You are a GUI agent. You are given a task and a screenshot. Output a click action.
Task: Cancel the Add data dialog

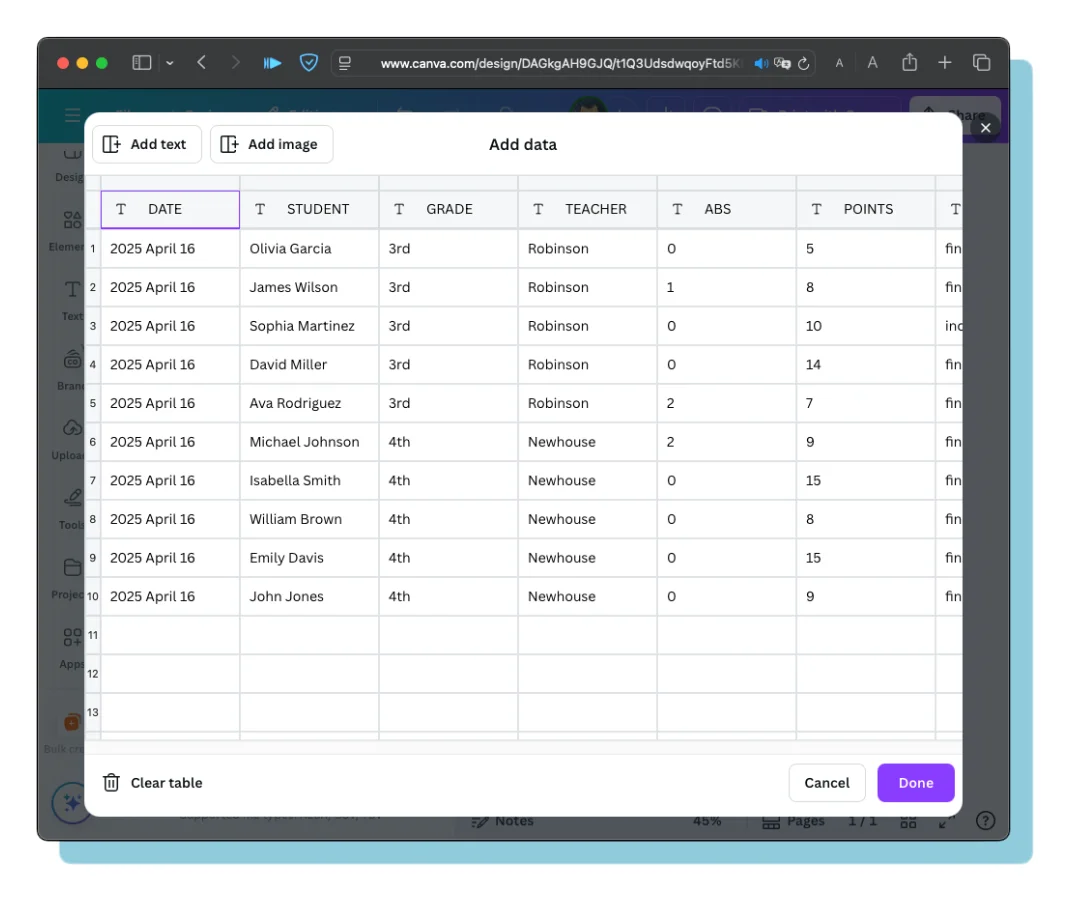click(x=826, y=783)
